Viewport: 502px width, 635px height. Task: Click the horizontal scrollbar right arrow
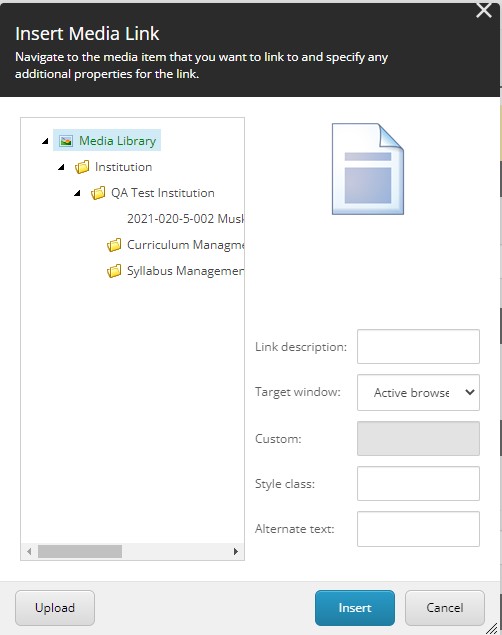(x=236, y=552)
